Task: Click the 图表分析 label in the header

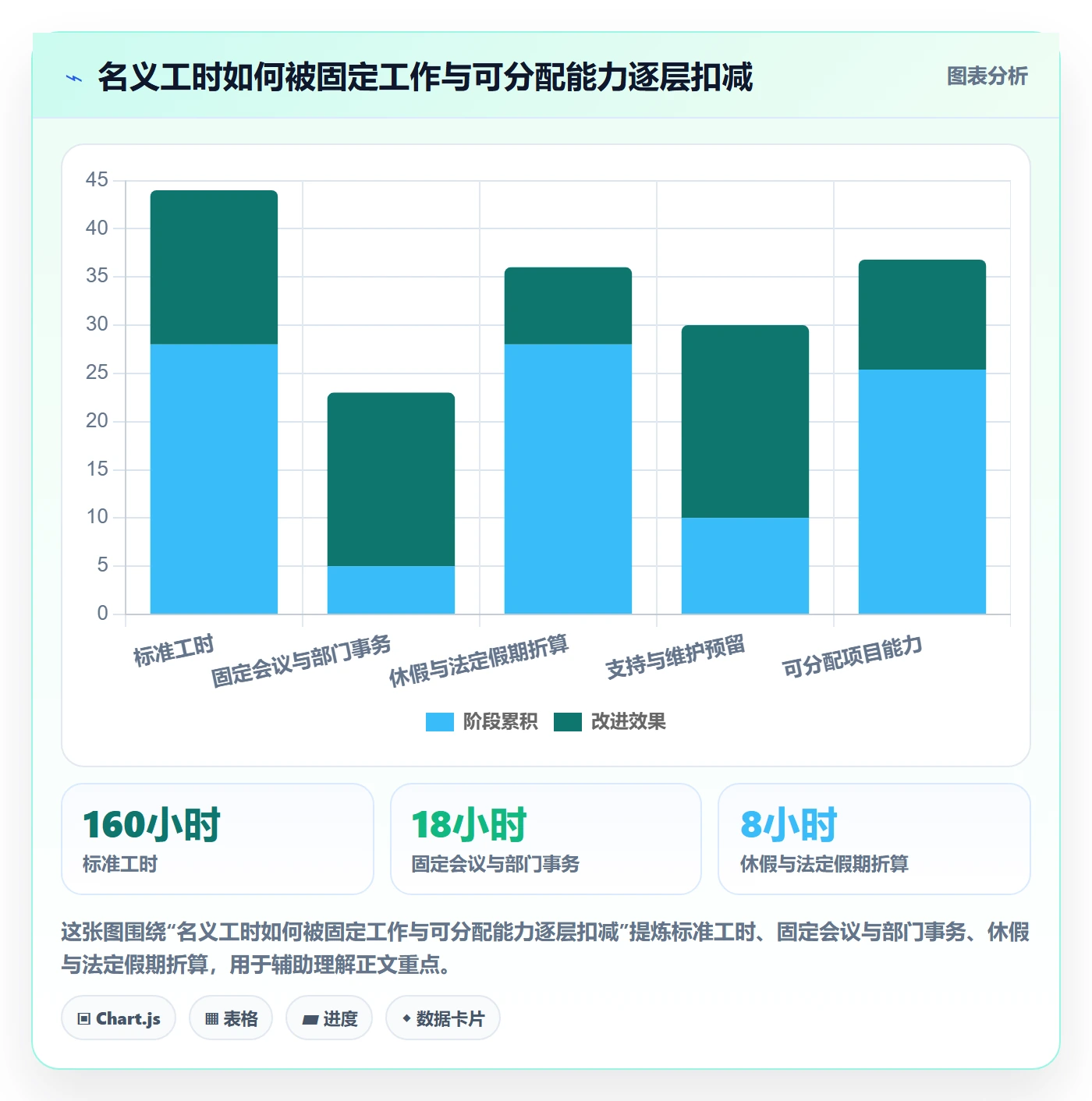Action: [987, 76]
